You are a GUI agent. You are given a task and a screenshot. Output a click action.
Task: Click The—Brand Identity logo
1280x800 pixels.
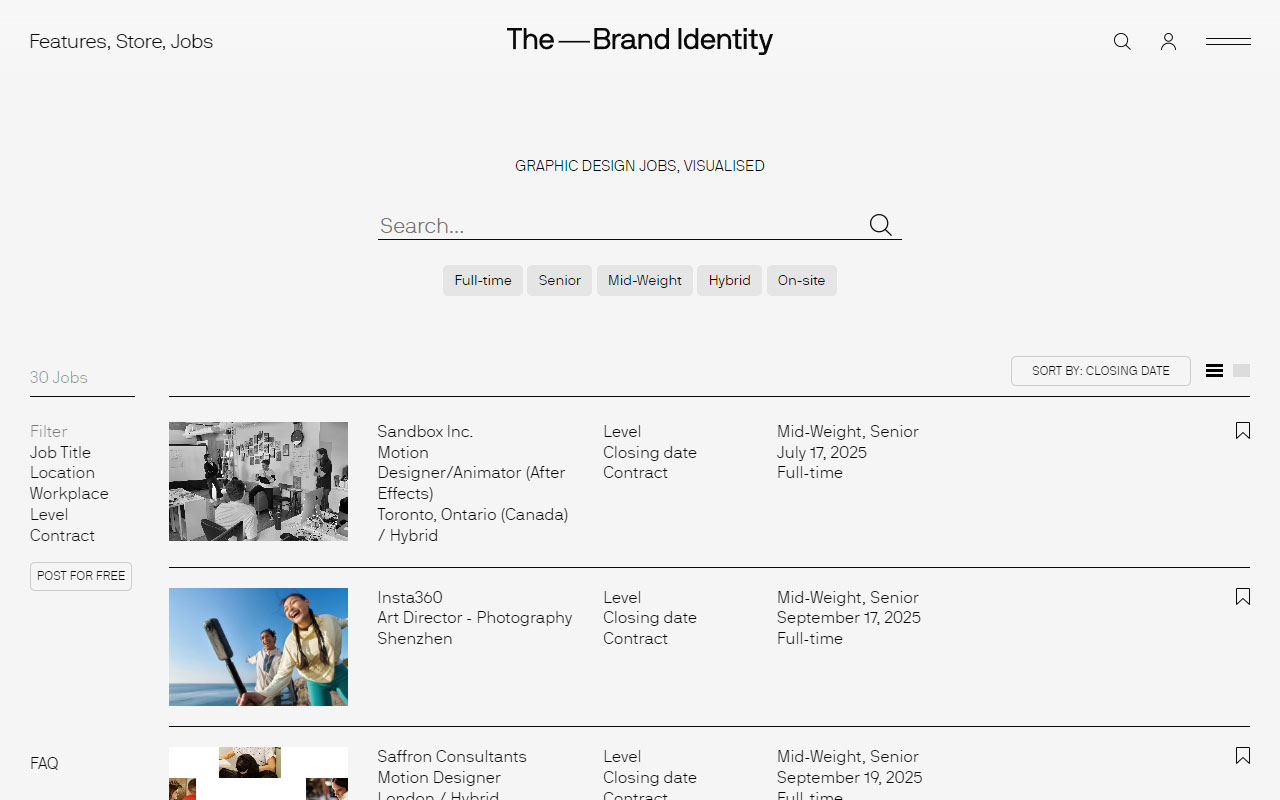(639, 40)
